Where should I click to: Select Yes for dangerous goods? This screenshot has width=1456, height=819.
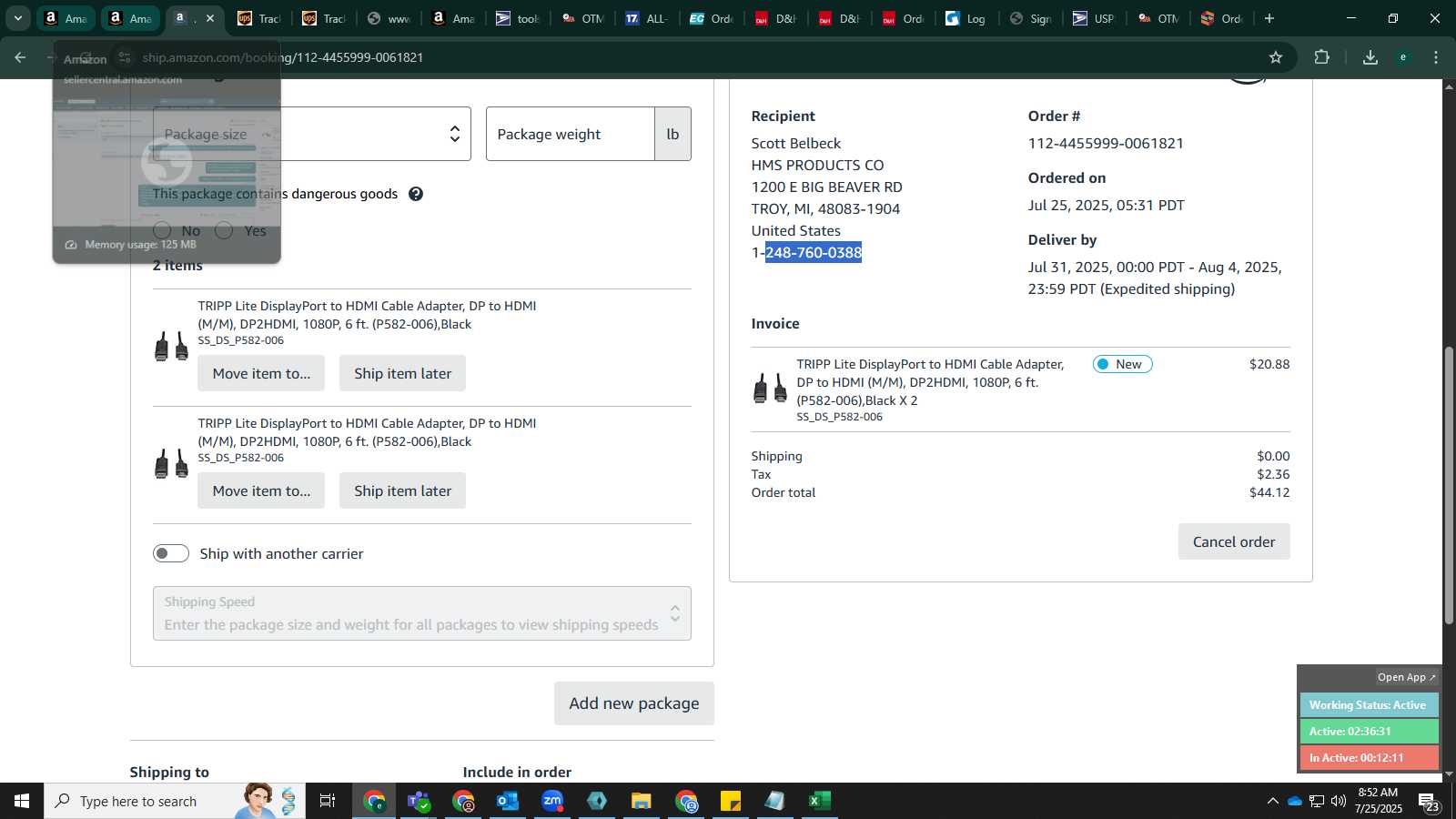[x=224, y=230]
